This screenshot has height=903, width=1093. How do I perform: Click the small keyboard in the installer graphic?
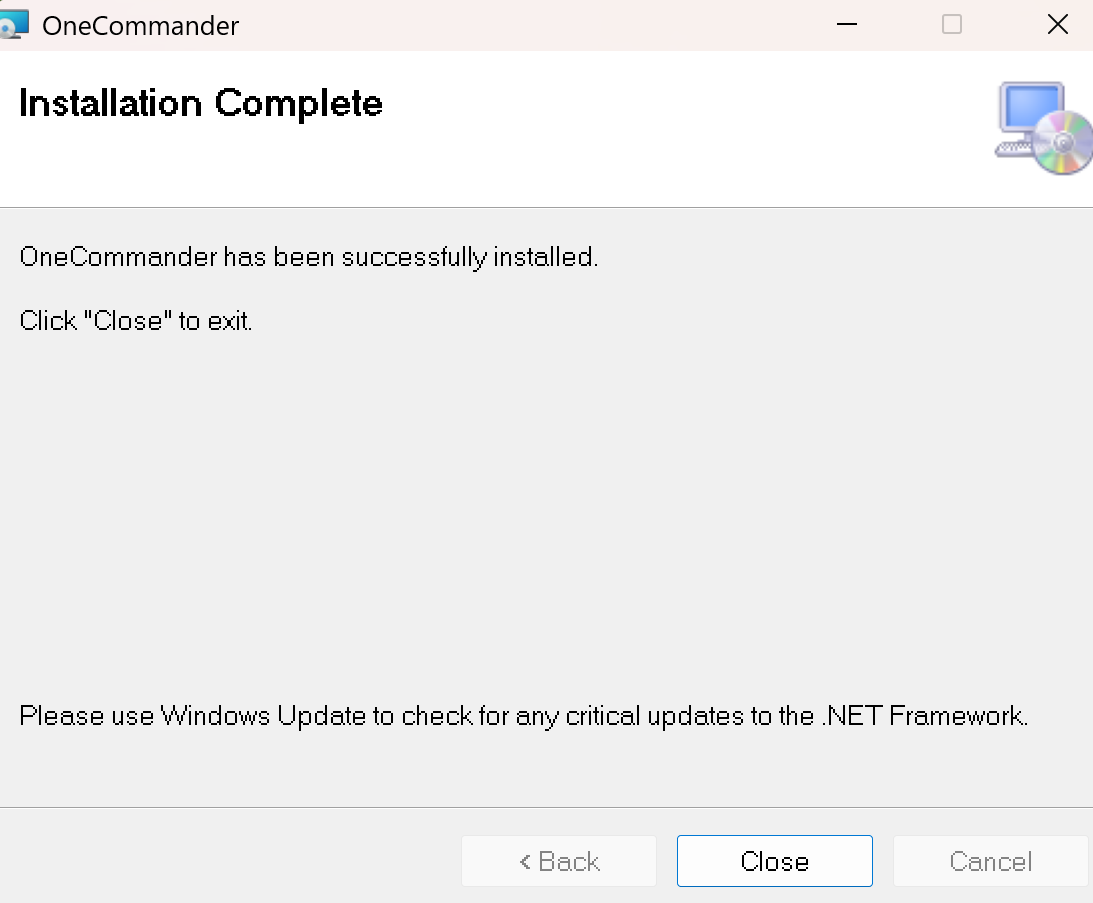[x=1013, y=149]
